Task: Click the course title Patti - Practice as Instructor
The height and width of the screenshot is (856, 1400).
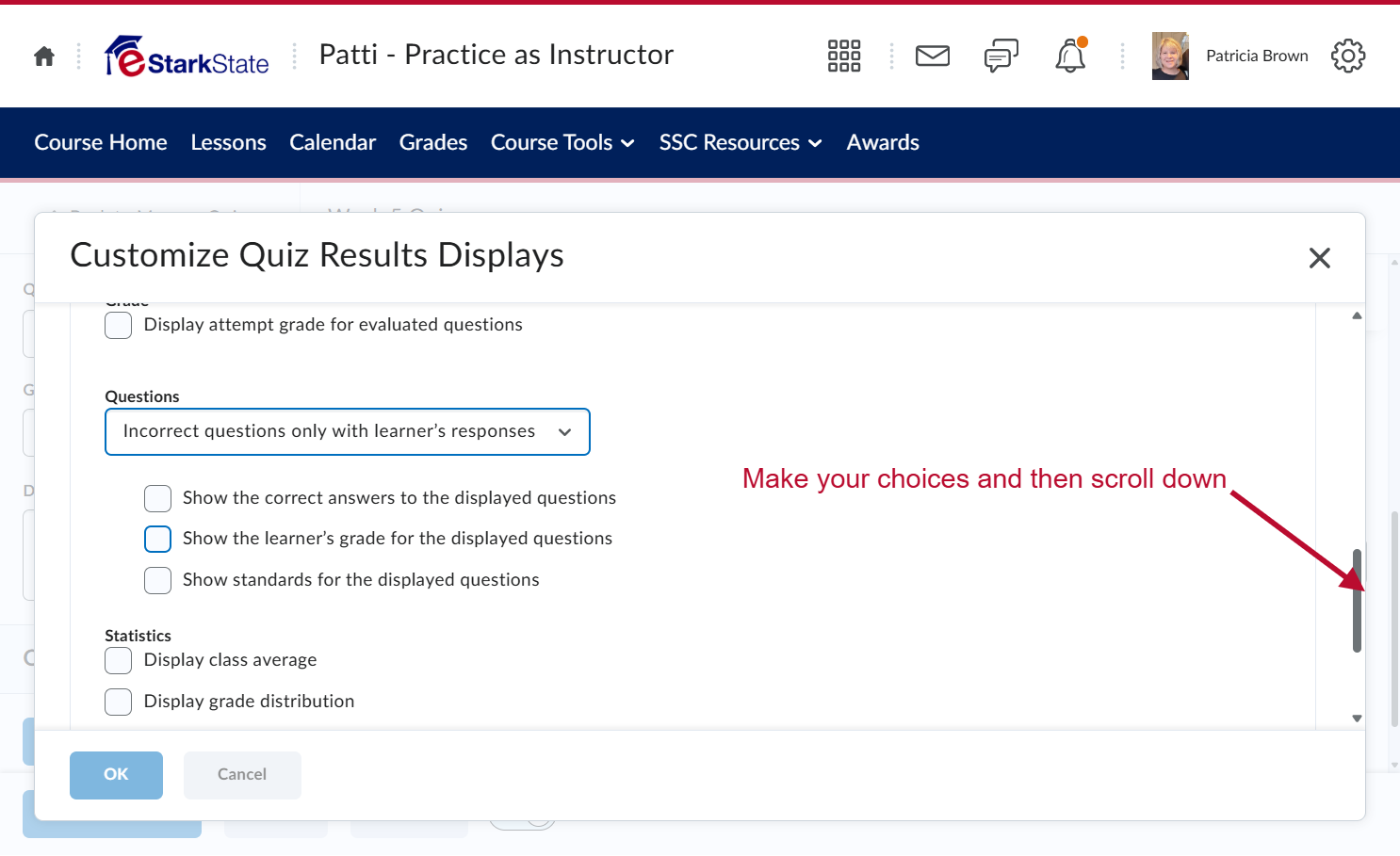Action: 497,55
